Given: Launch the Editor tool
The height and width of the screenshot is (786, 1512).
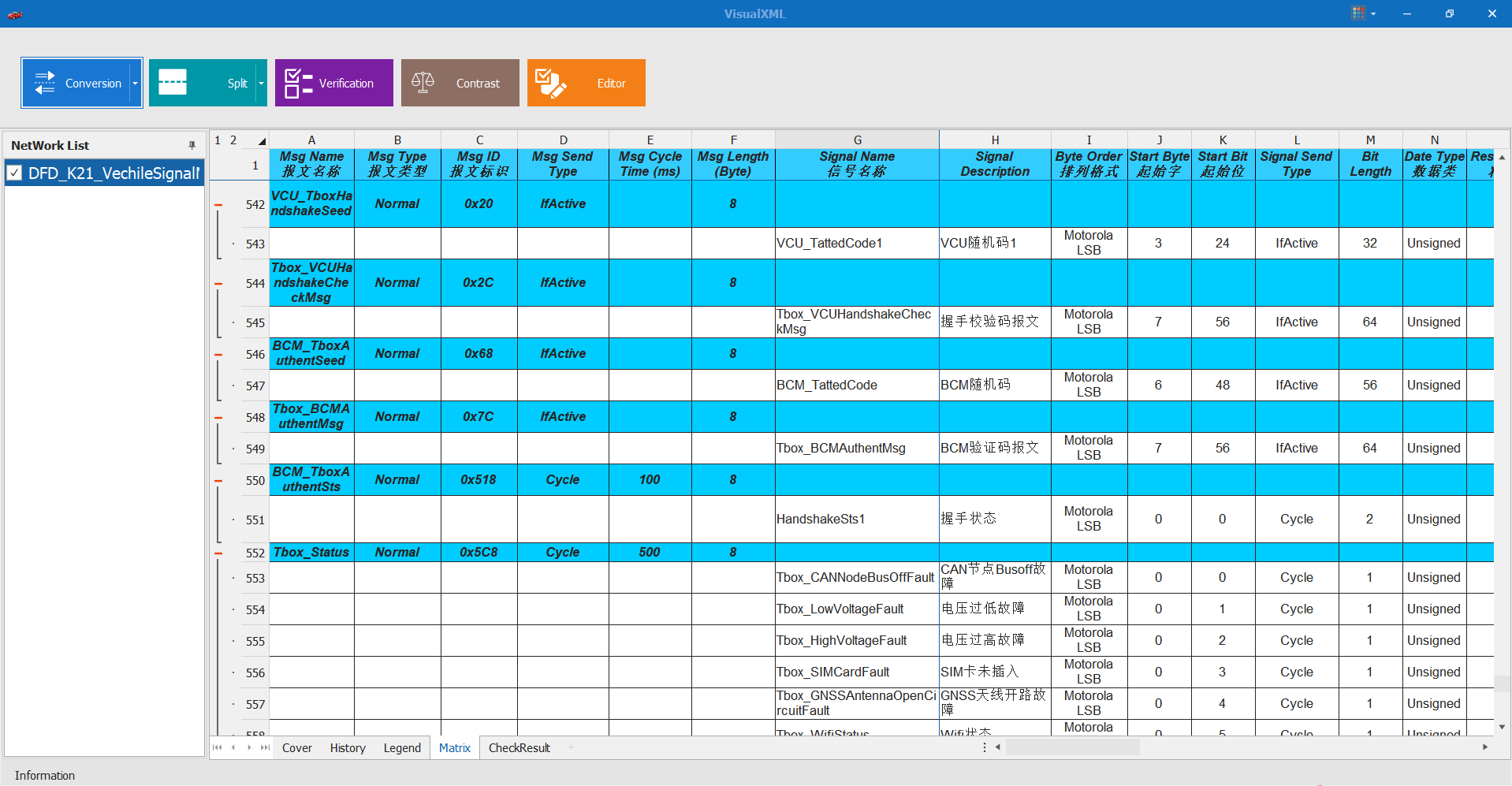Looking at the screenshot, I should click(586, 83).
